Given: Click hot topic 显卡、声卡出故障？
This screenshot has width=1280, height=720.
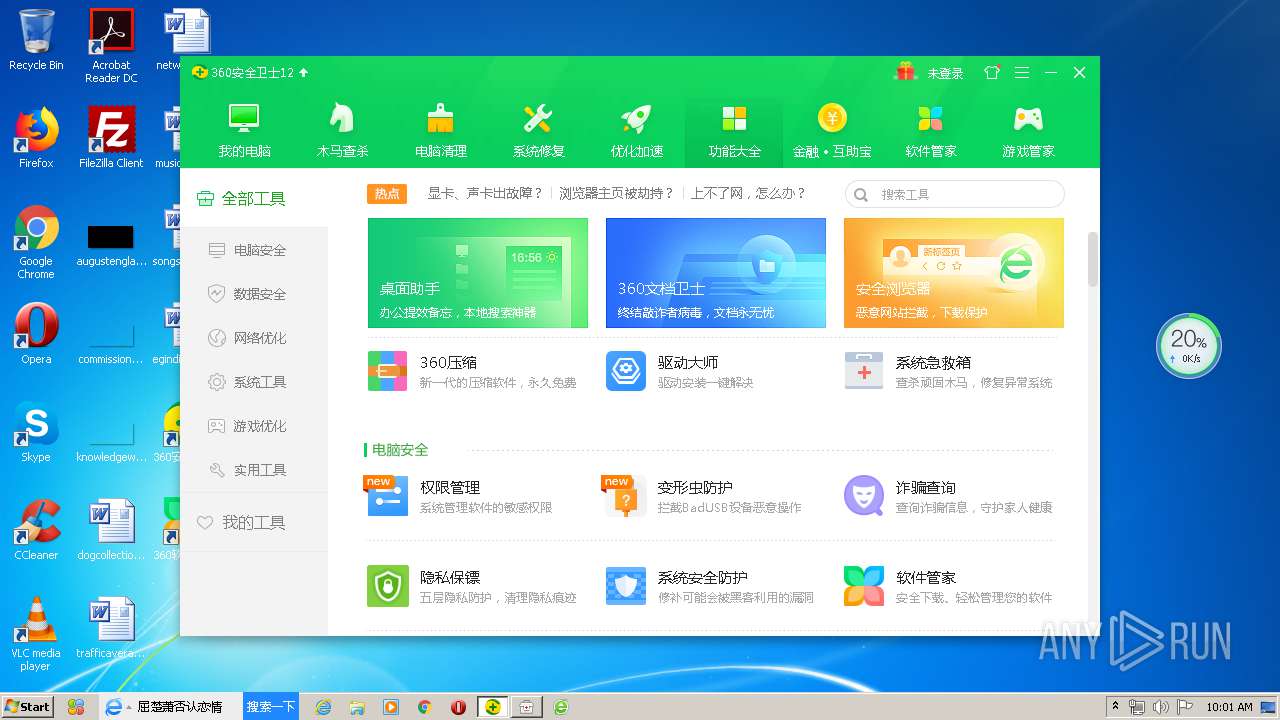Looking at the screenshot, I should pyautogui.click(x=485, y=194).
